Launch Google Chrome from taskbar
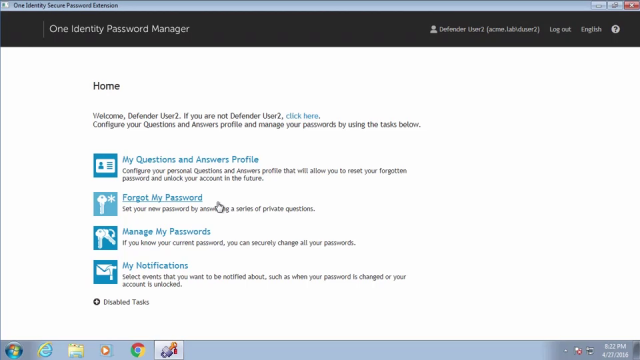Viewport: 640px width, 360px height. click(x=138, y=350)
